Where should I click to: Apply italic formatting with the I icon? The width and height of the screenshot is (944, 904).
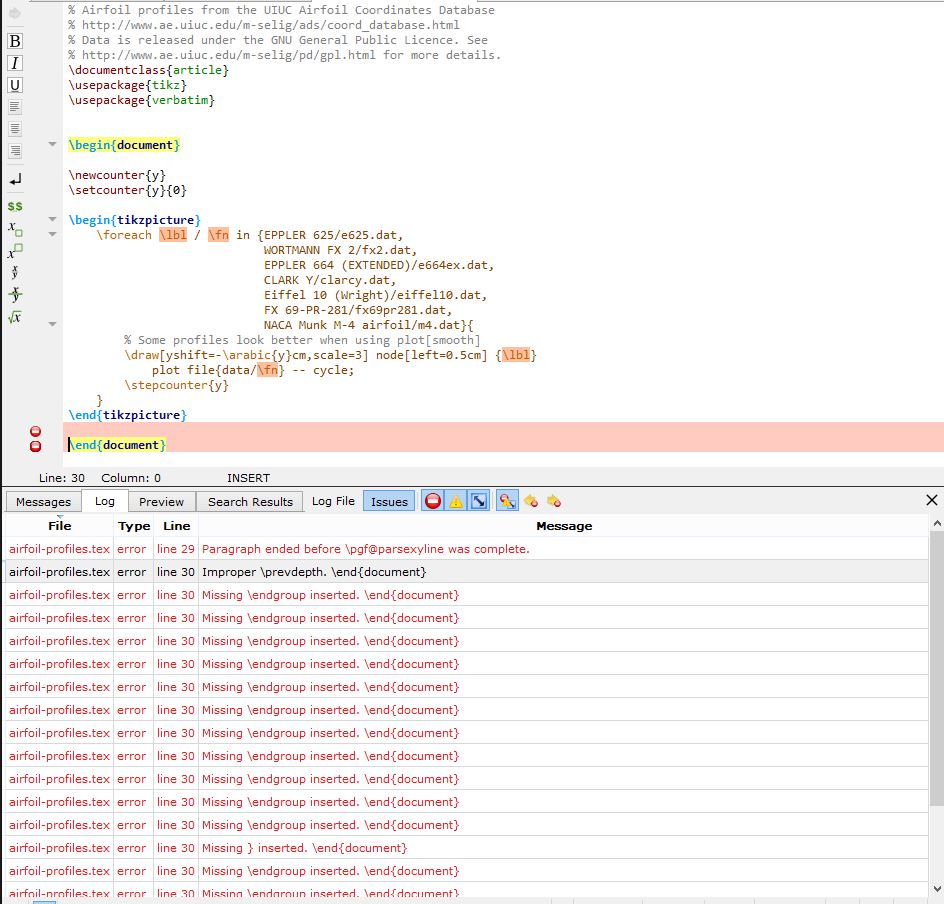tap(15, 63)
